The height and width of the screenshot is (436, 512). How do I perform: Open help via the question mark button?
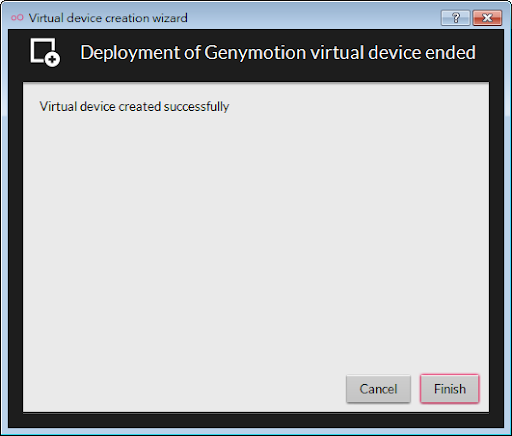click(x=456, y=18)
